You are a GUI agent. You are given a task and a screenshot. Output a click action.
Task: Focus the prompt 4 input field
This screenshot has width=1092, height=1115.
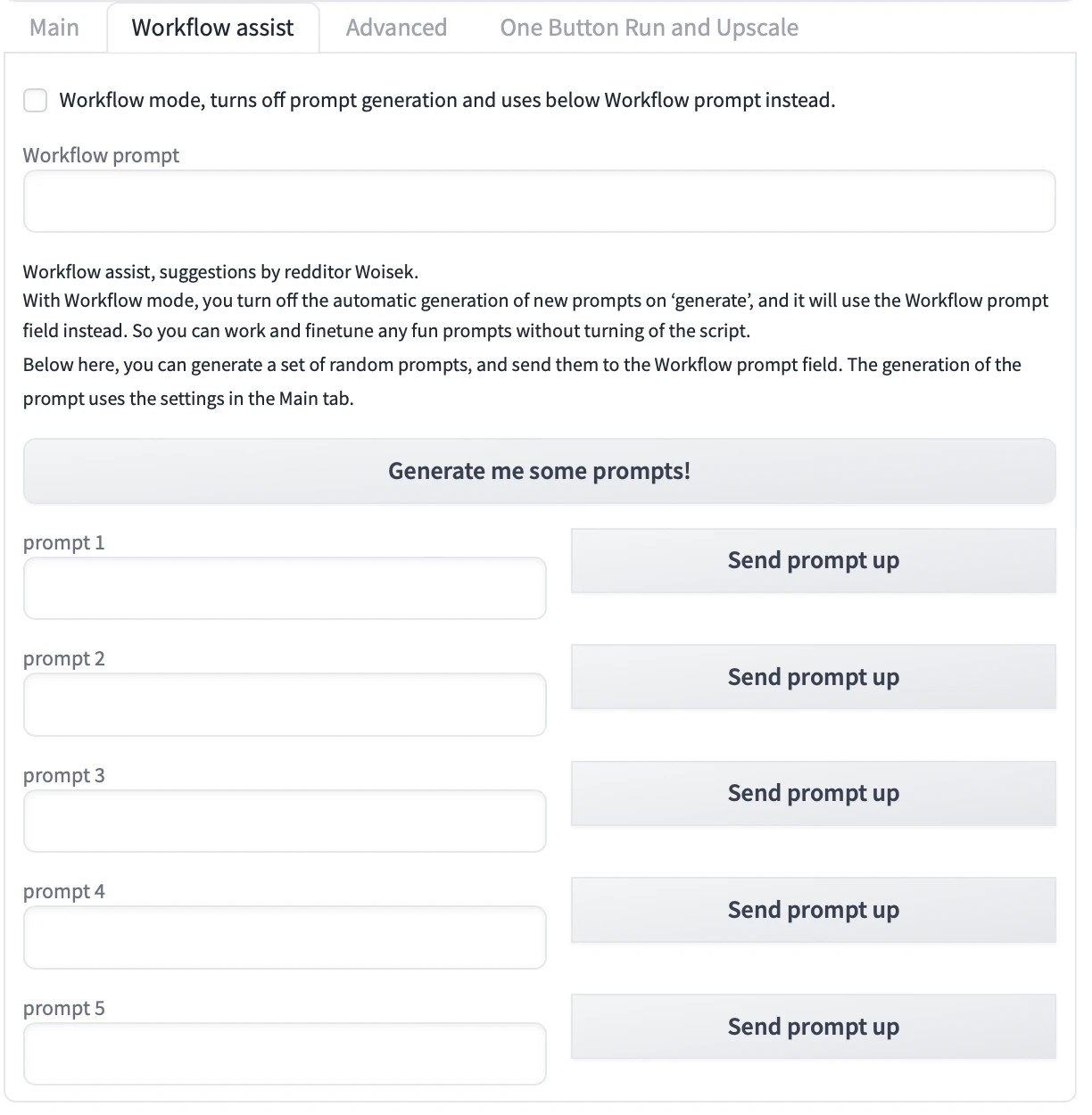(285, 937)
